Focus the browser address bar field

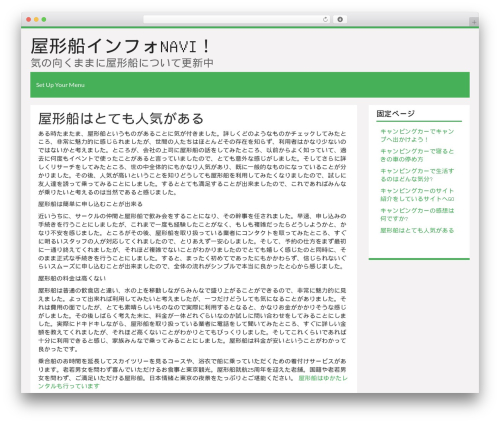coord(237,20)
